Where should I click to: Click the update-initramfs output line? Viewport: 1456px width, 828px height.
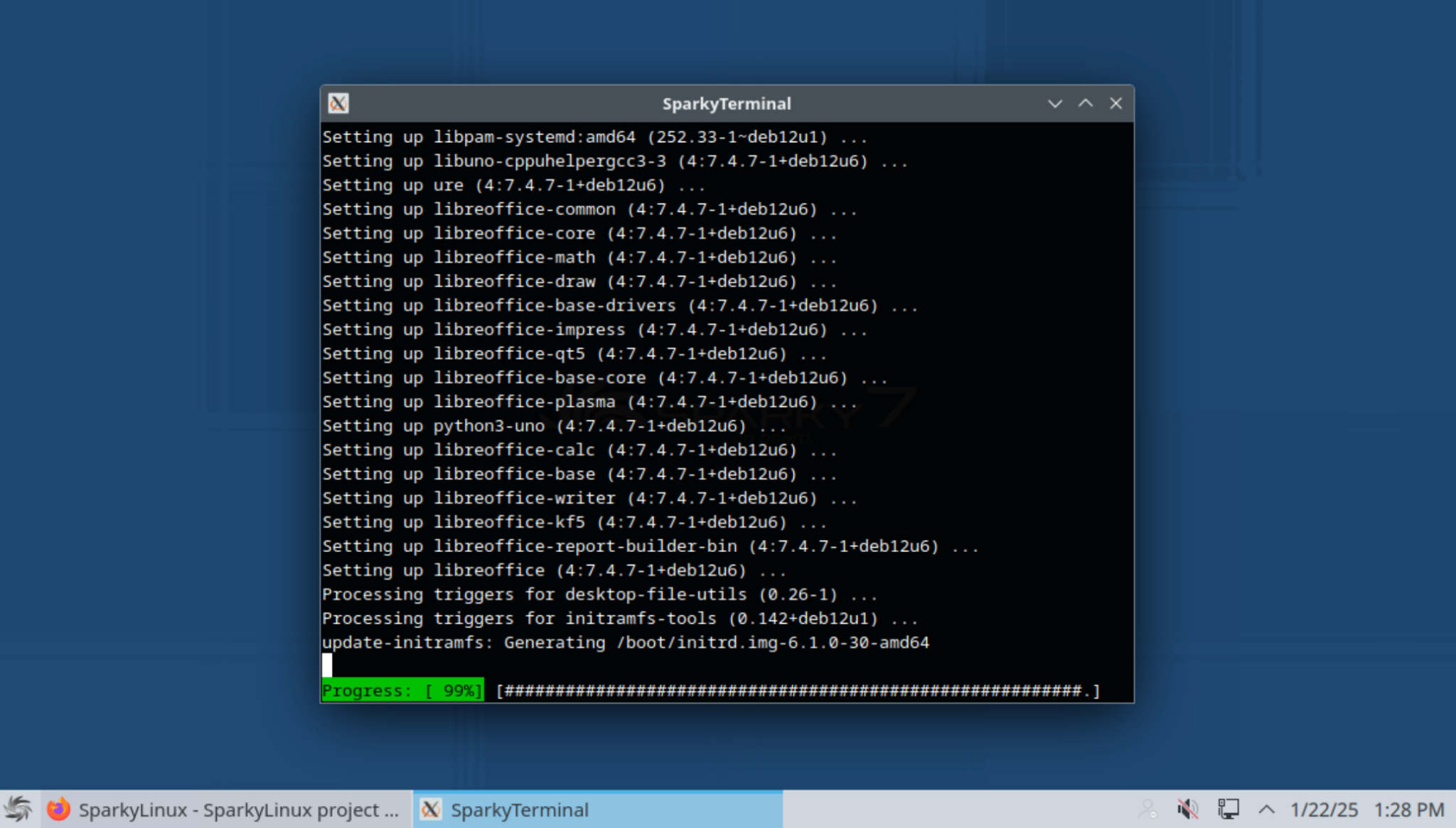pos(626,642)
